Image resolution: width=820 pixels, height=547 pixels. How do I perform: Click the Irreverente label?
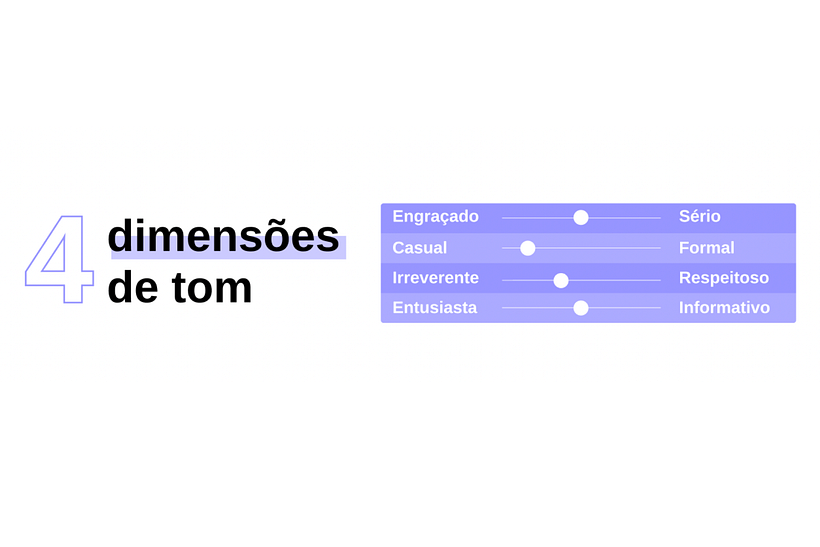coord(435,278)
